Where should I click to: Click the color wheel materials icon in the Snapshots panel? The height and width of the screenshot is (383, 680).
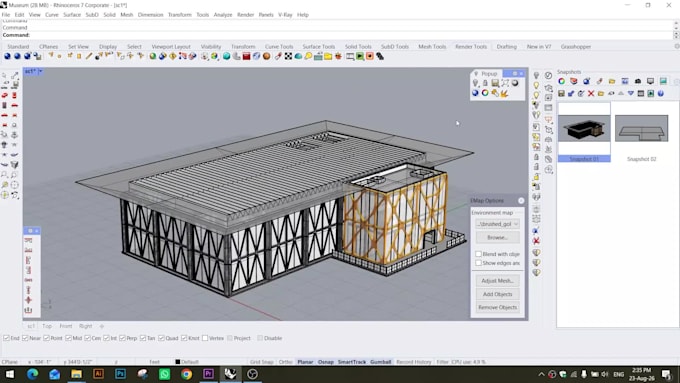562,81
